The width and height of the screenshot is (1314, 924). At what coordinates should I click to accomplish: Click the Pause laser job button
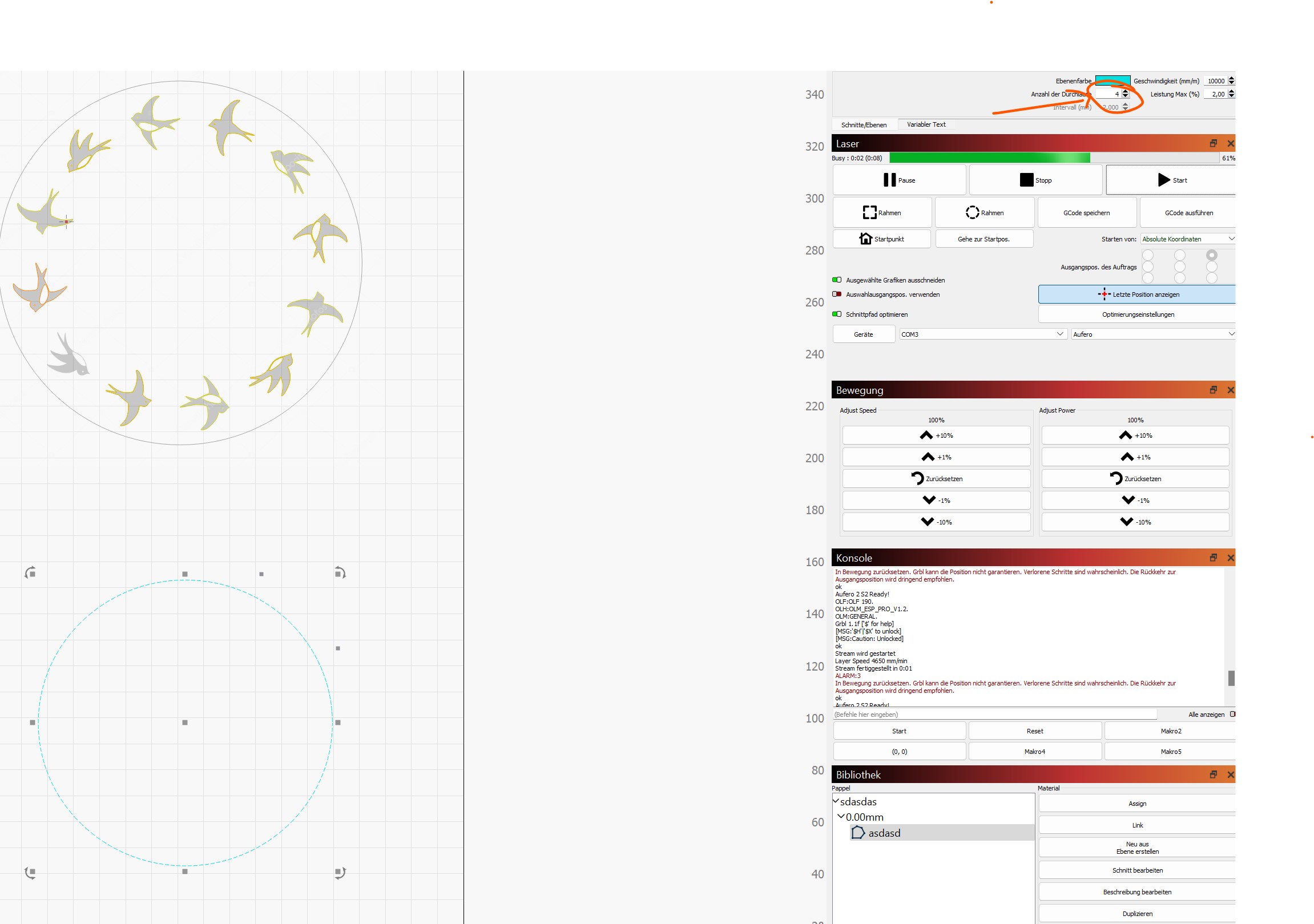[x=899, y=180]
